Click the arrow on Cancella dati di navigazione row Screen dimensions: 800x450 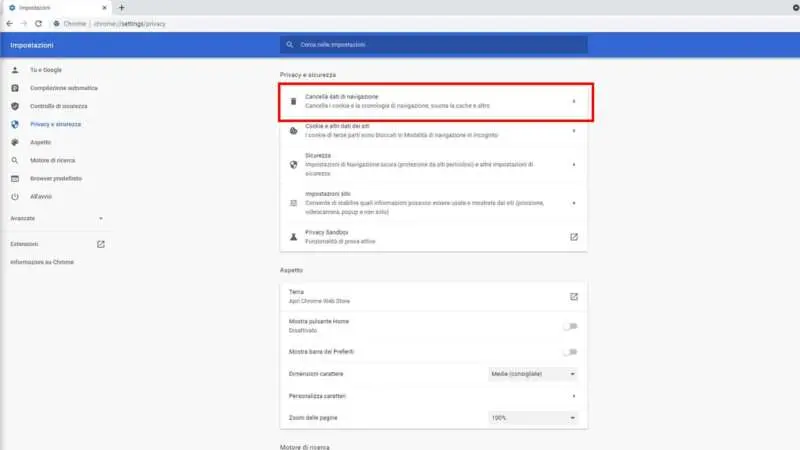click(574, 102)
